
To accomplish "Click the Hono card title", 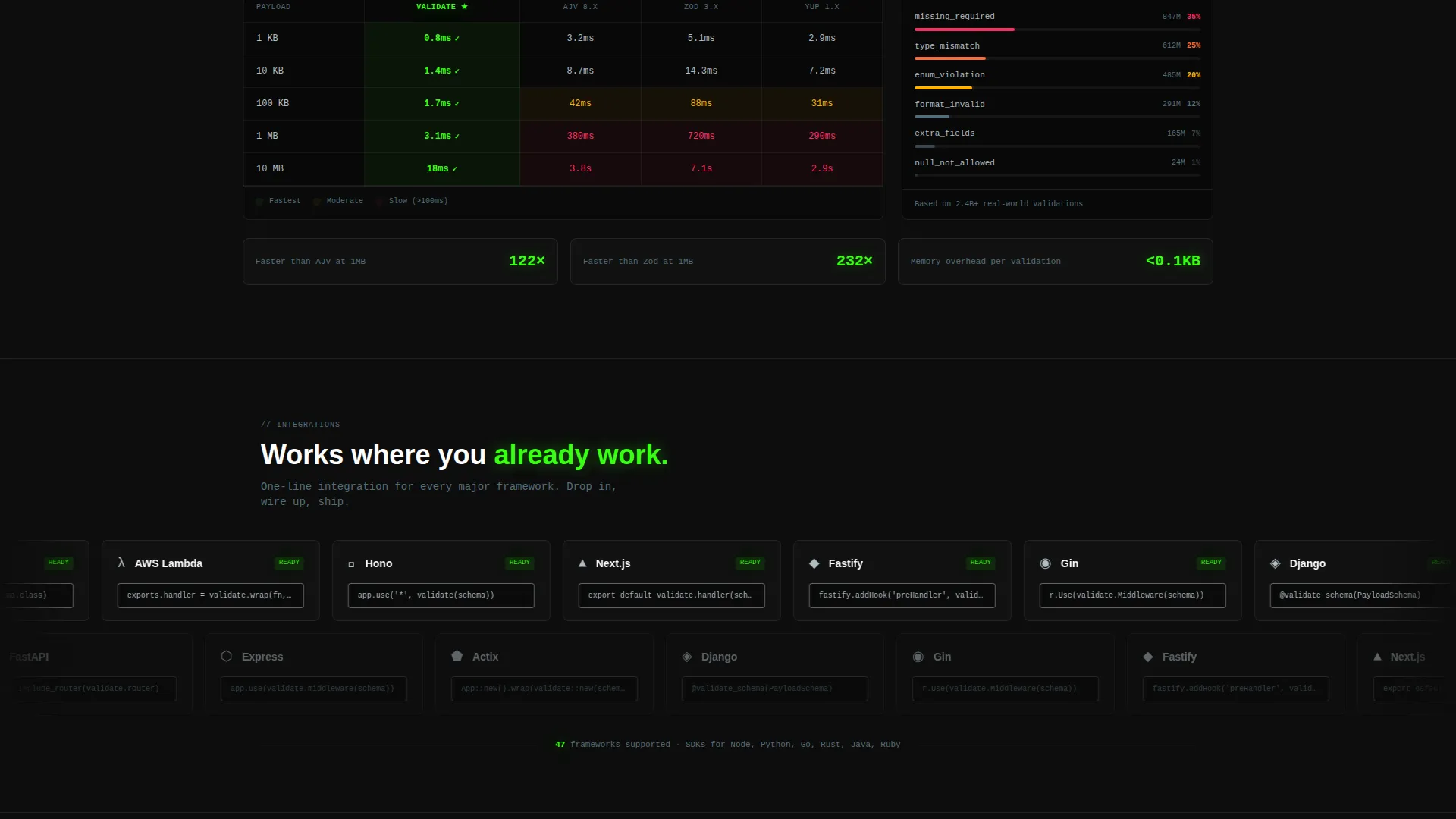I will (378, 563).
